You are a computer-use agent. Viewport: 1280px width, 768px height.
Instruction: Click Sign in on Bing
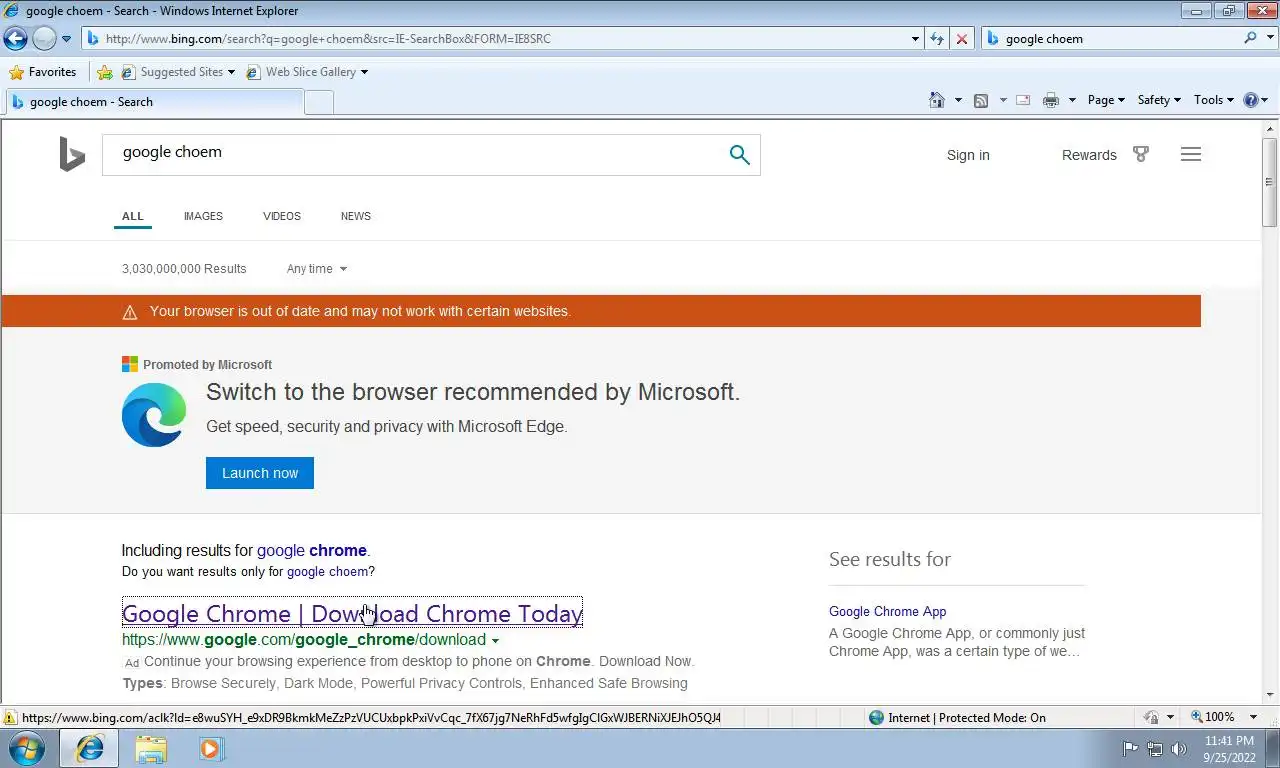coord(968,155)
